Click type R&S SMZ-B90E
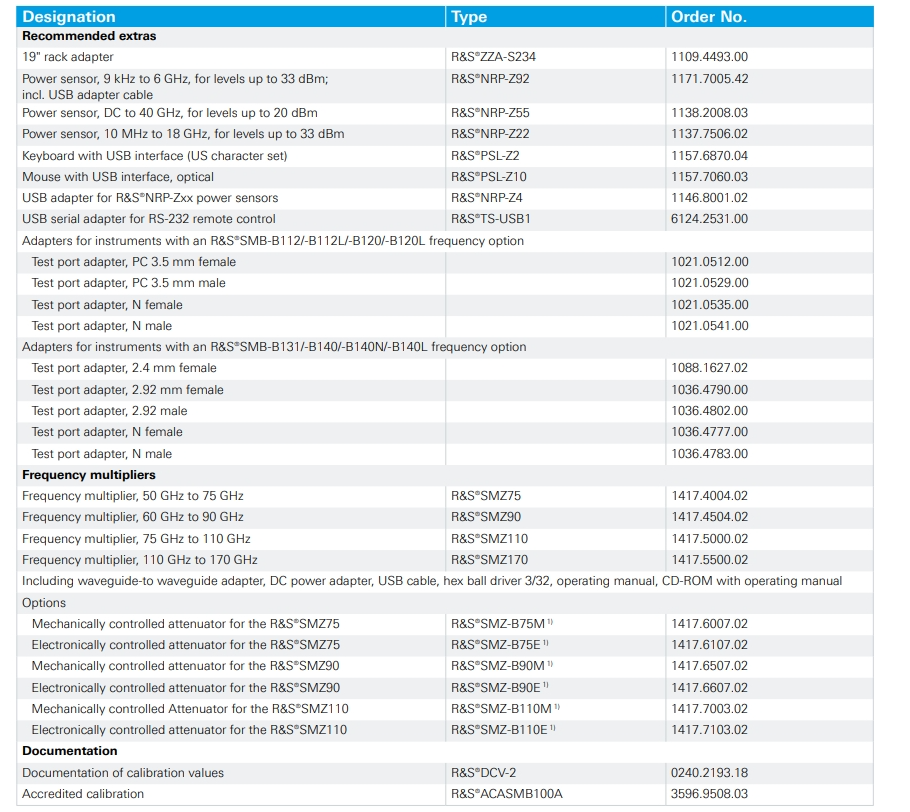910x812 pixels. pos(500,688)
